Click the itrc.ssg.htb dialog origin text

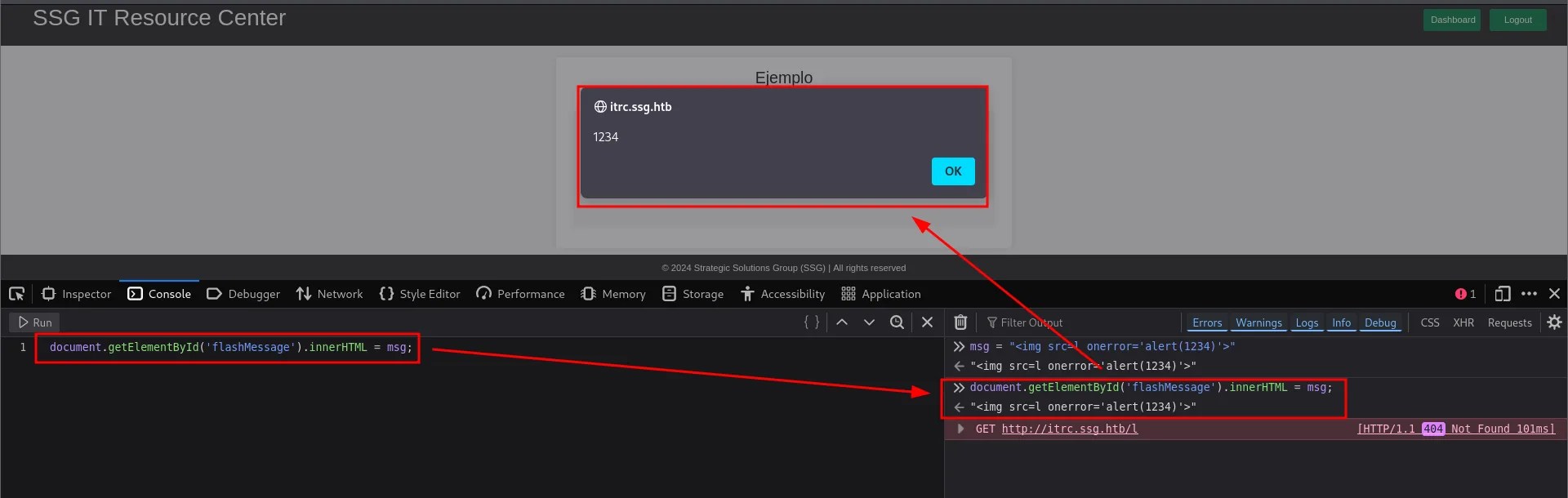click(640, 107)
